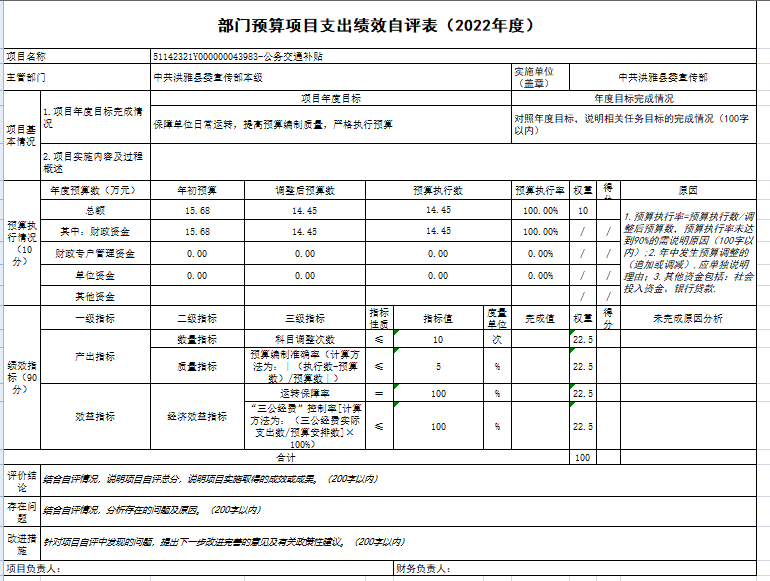Click the 改进措施 label cell
This screenshot has width=770, height=581.
pos(22,544)
